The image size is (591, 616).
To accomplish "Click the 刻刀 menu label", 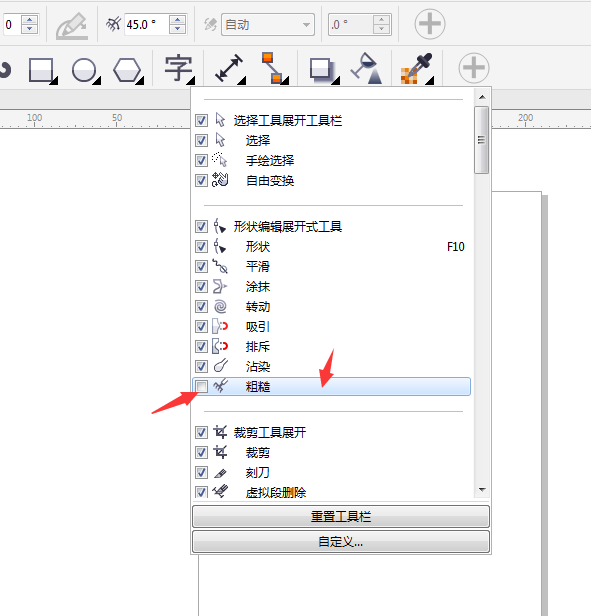I will pos(258,473).
